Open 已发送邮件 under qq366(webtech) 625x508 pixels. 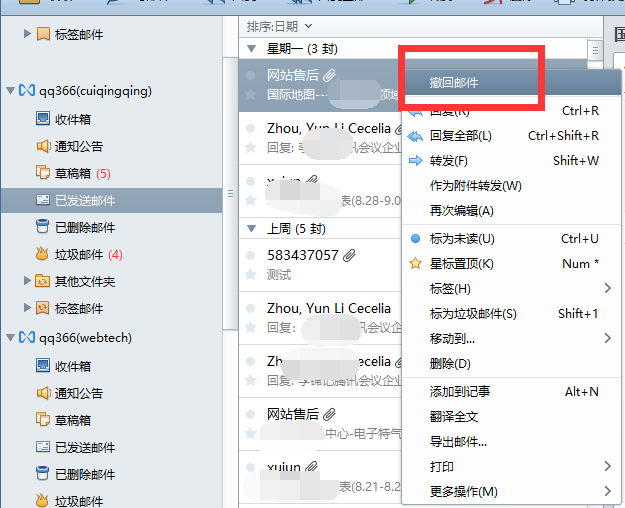tap(84, 447)
